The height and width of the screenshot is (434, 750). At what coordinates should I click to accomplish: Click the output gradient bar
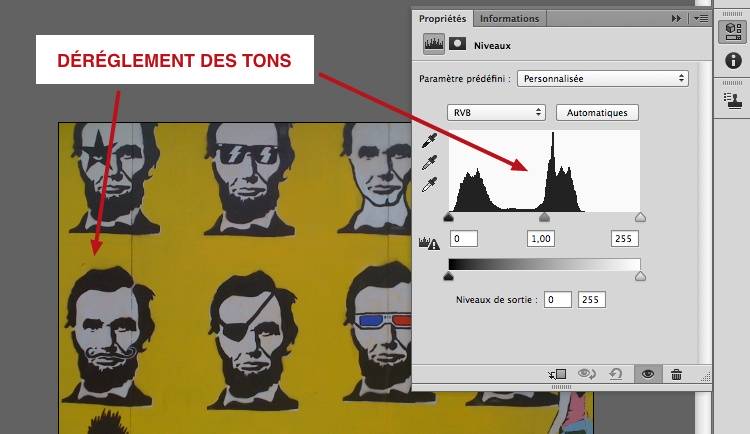(544, 264)
